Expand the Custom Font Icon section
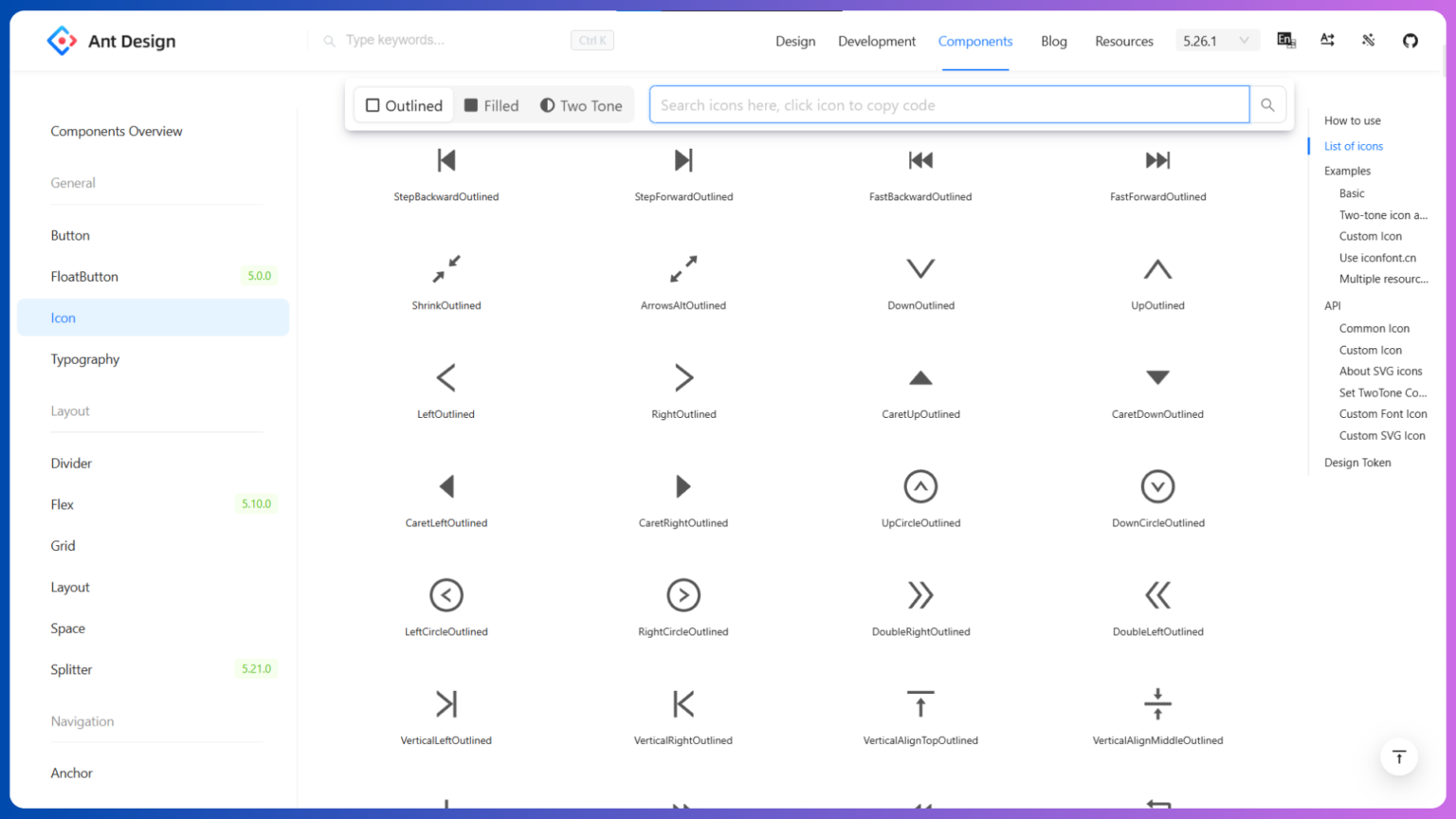The height and width of the screenshot is (819, 1456). point(1382,413)
